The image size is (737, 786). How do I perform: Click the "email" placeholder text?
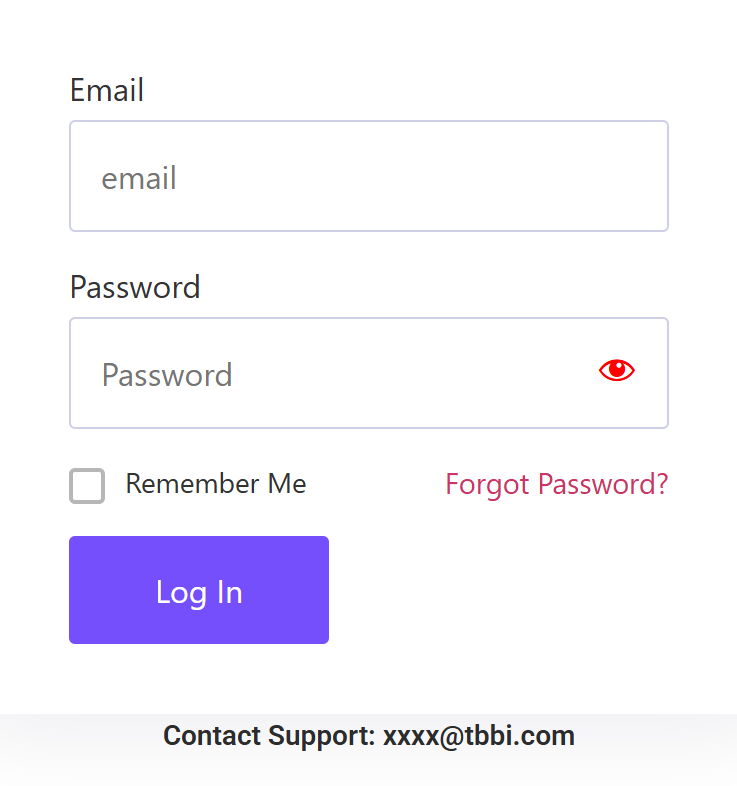point(139,178)
